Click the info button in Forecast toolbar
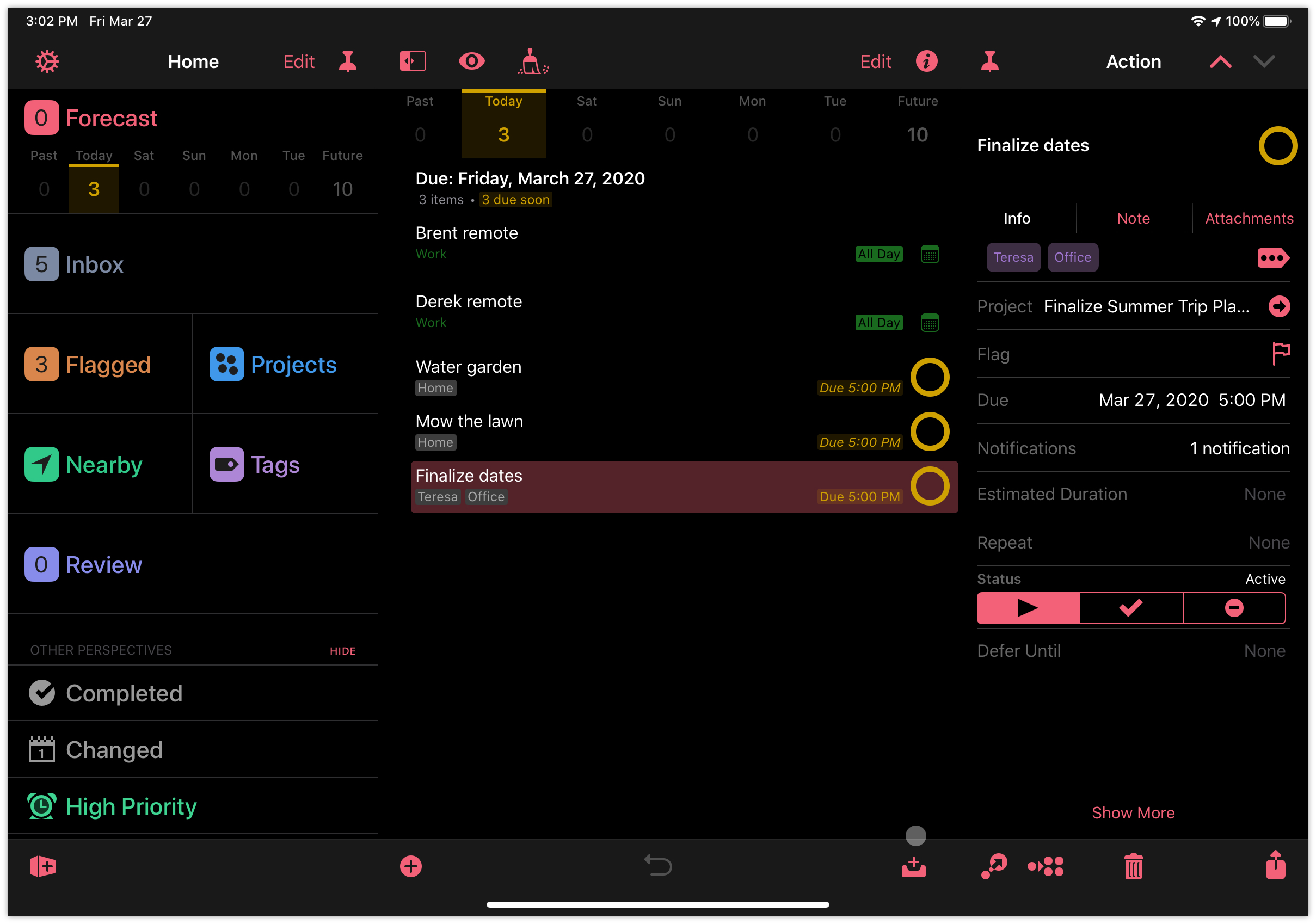This screenshot has width=1316, height=924. 928,62
